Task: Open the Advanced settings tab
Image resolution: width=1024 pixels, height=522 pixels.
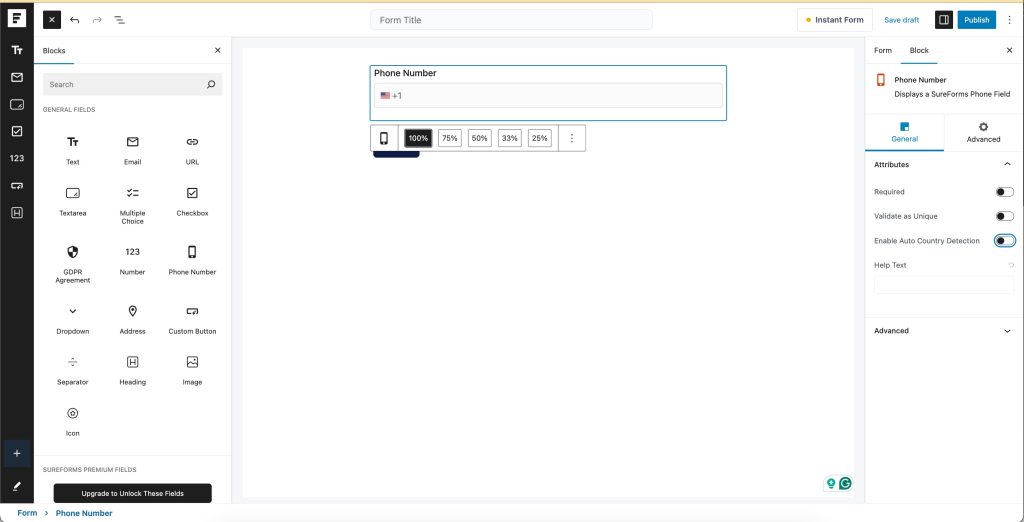Action: coord(983,132)
